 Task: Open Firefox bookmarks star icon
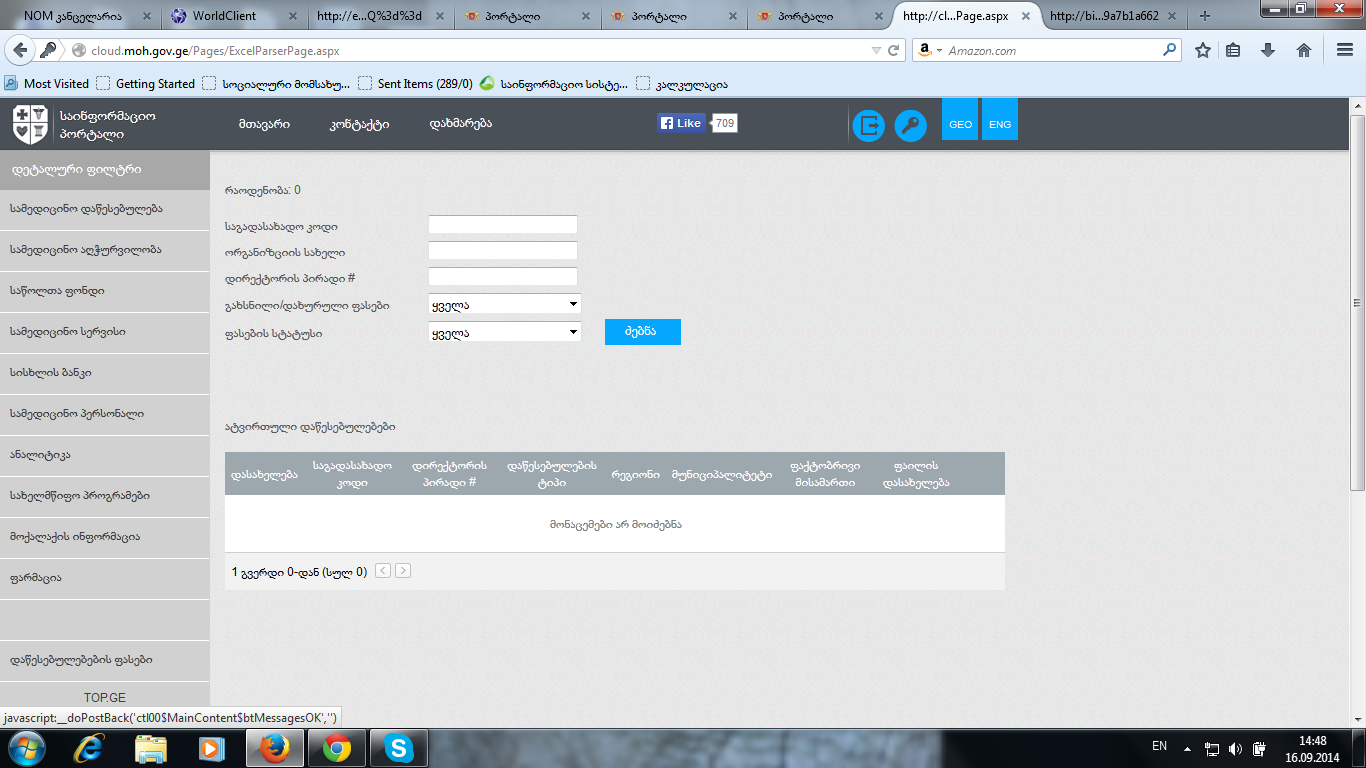(x=1203, y=50)
